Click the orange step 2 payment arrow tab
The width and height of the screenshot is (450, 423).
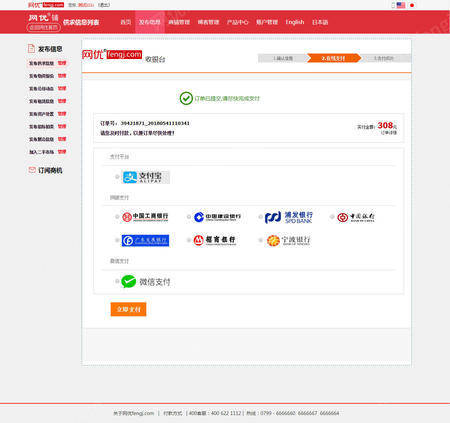[334, 58]
